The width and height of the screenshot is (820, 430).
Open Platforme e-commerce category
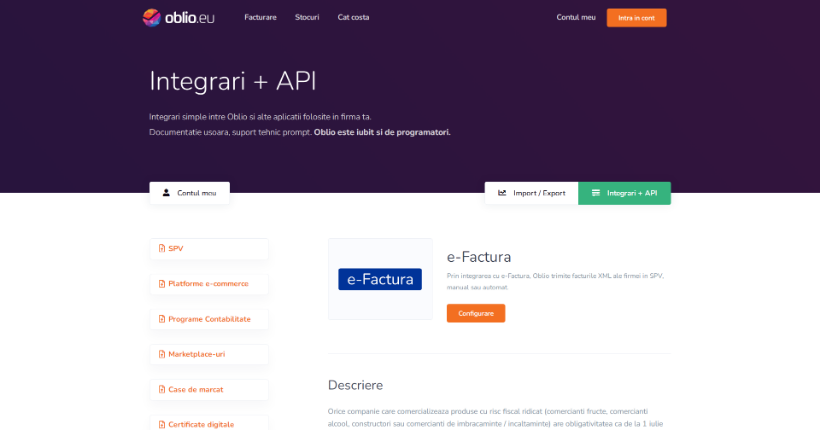click(x=209, y=284)
